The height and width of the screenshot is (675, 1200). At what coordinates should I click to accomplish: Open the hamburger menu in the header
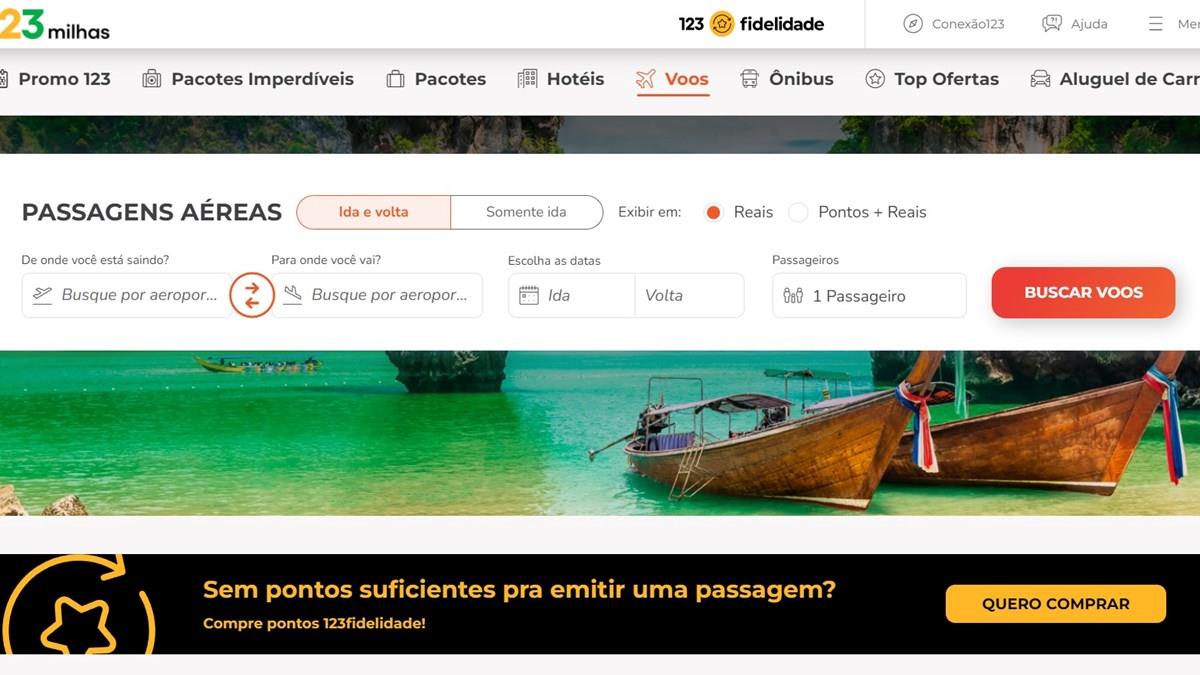click(1156, 24)
